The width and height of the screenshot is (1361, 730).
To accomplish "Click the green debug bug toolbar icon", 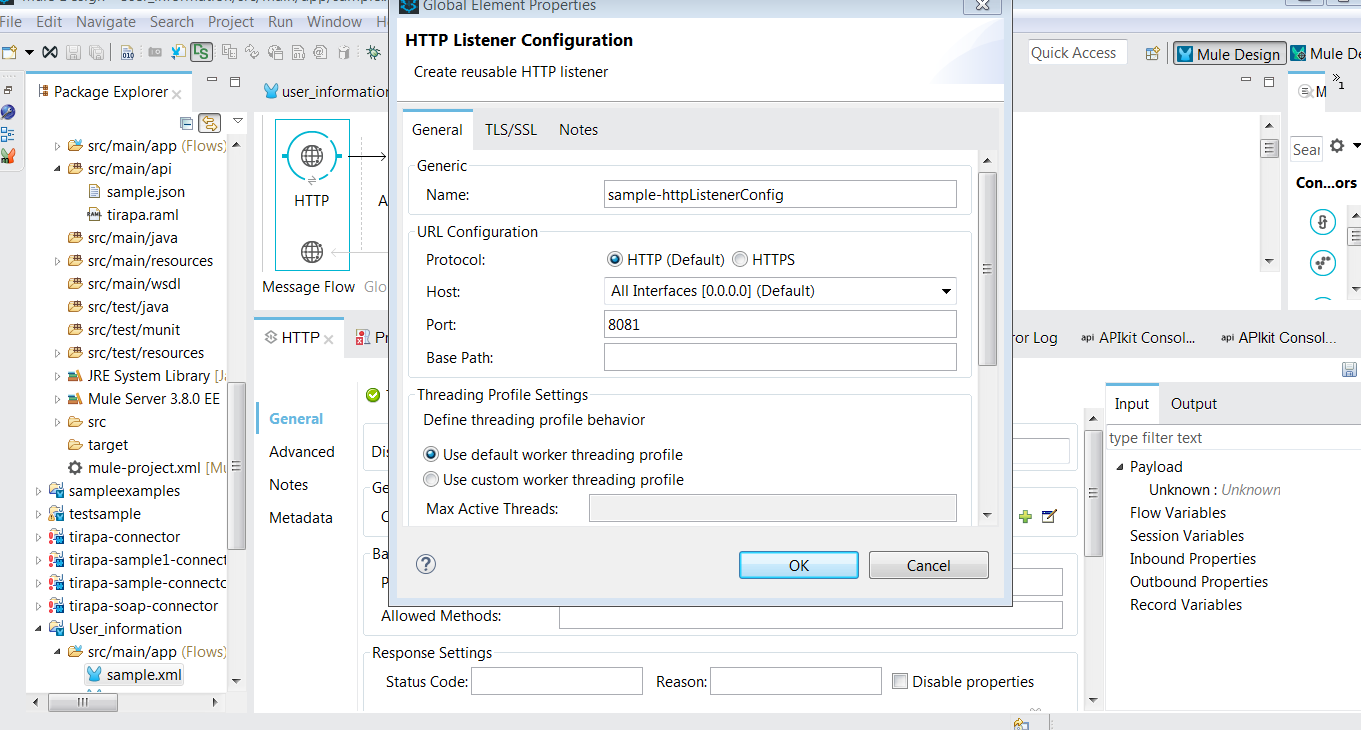I will [373, 52].
